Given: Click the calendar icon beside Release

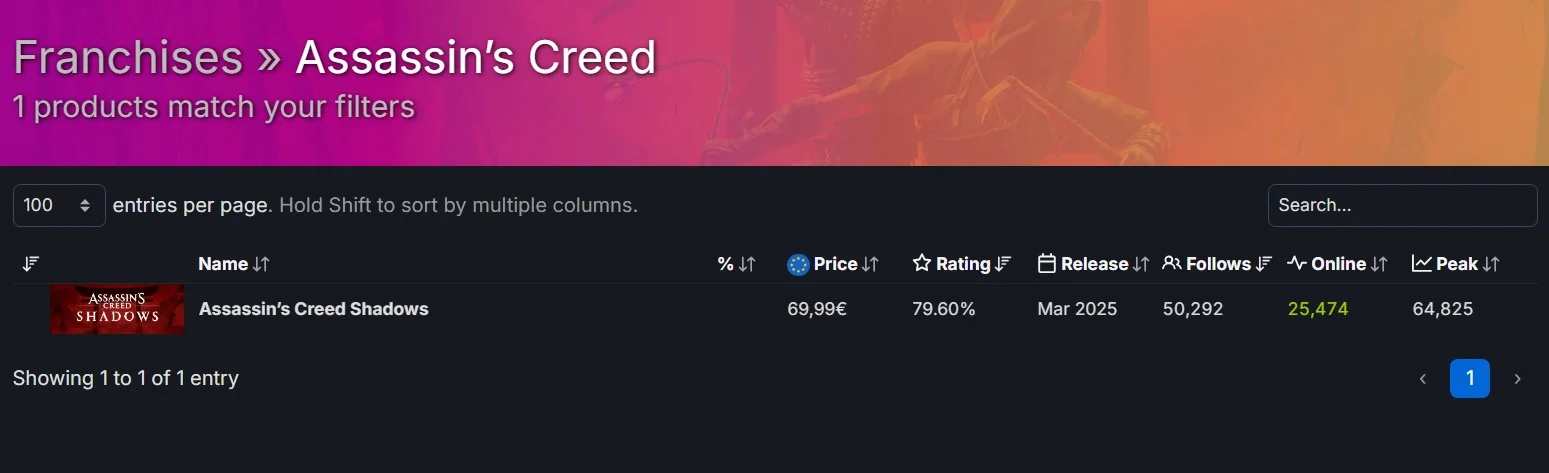Looking at the screenshot, I should pyautogui.click(x=1047, y=264).
